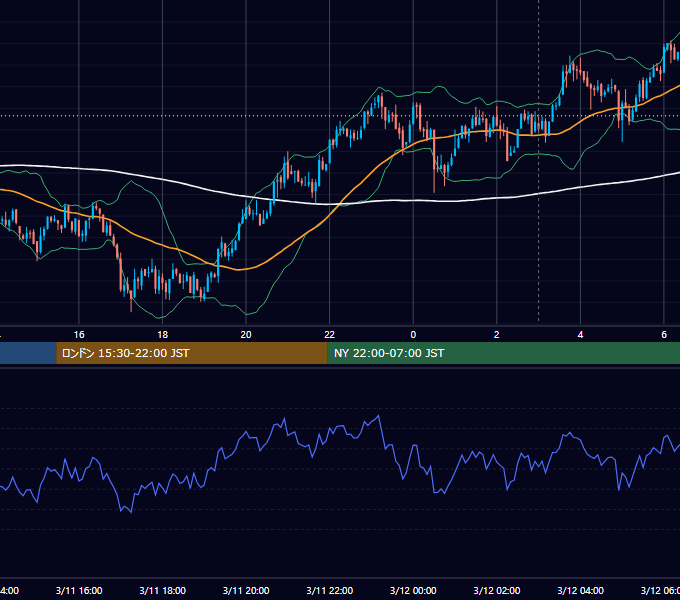
Task: Click the '4' hour label on chart axis
Action: point(580,335)
